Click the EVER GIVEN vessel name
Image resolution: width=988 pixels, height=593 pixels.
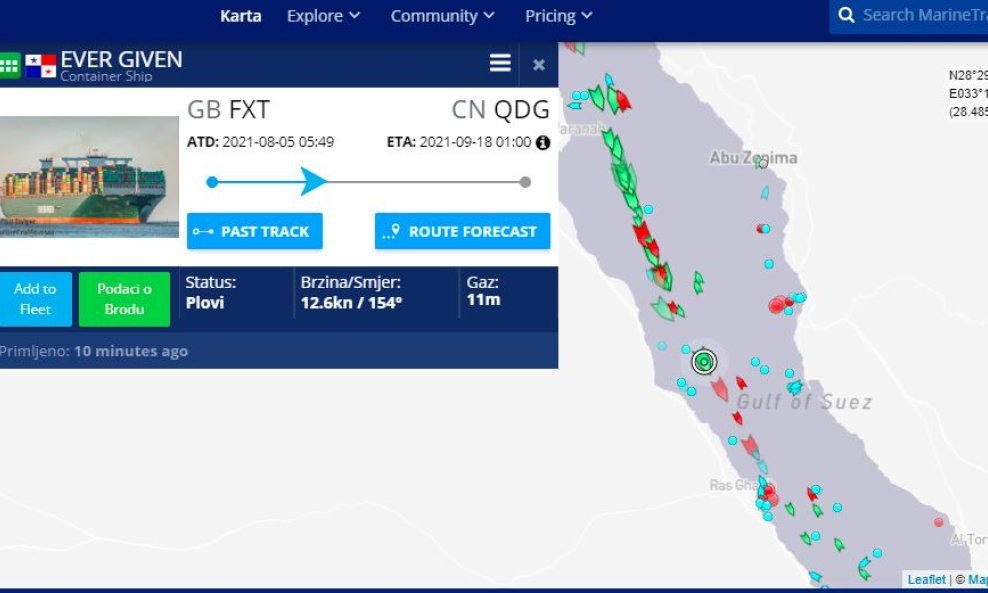pos(122,59)
